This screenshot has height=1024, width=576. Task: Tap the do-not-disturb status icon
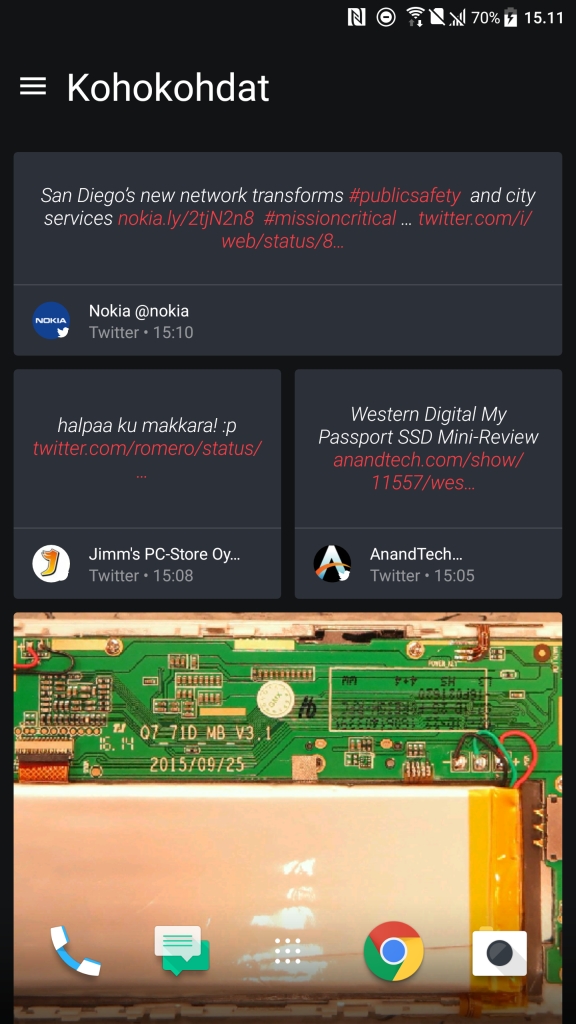pyautogui.click(x=386, y=17)
